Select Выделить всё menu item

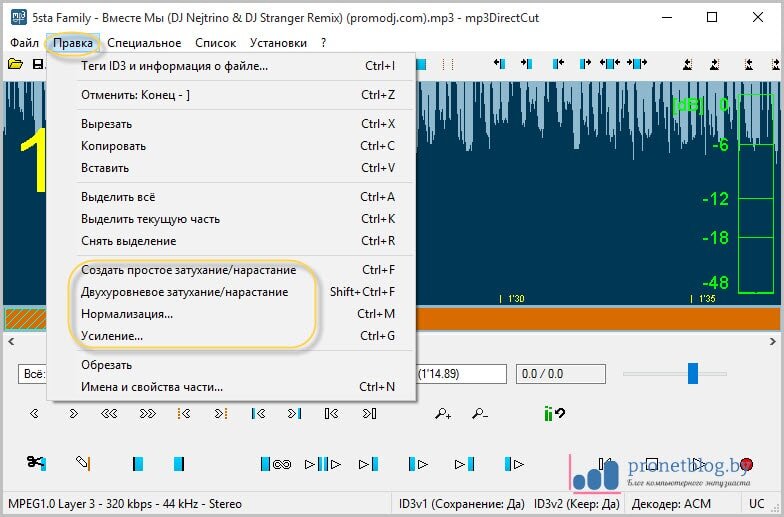click(x=231, y=197)
